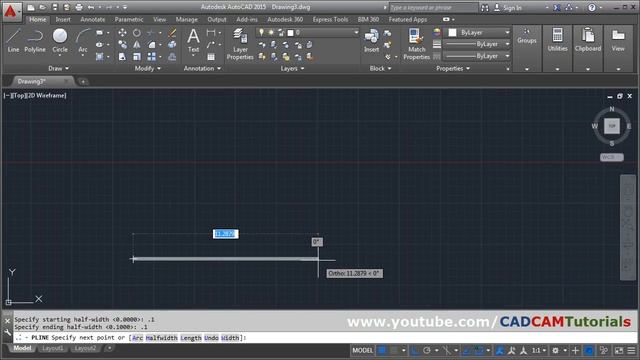Click the Explode tool icon
Screen dimensions: 640x360
tap(172, 44)
